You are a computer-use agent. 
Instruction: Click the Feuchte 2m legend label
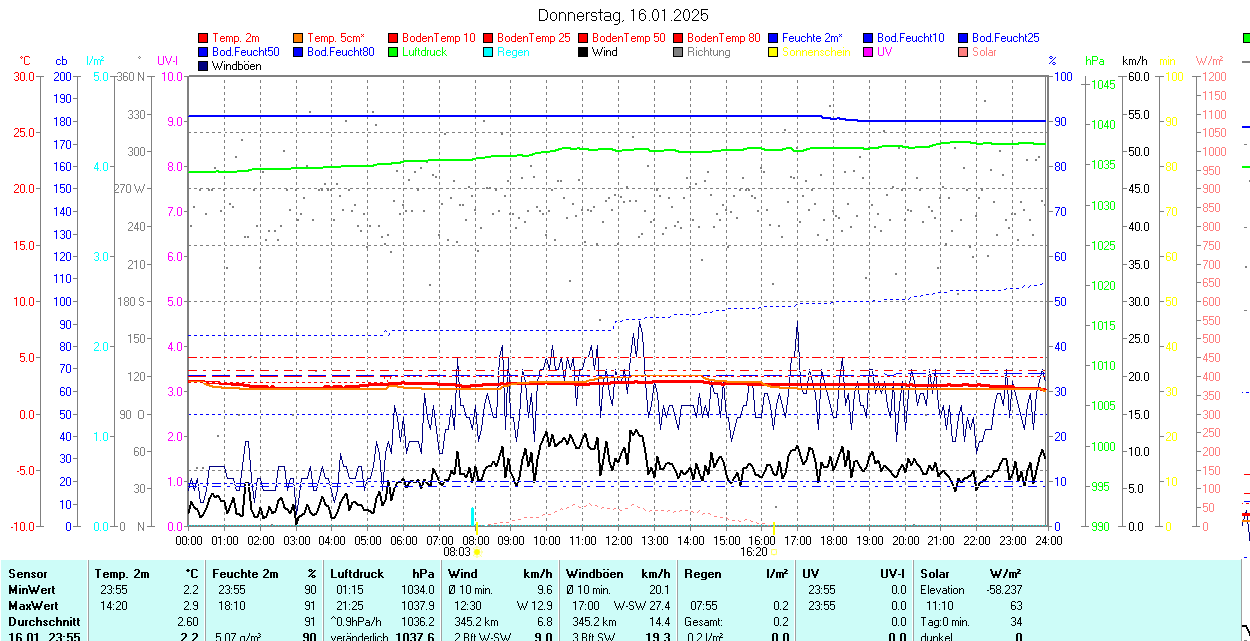click(812, 38)
